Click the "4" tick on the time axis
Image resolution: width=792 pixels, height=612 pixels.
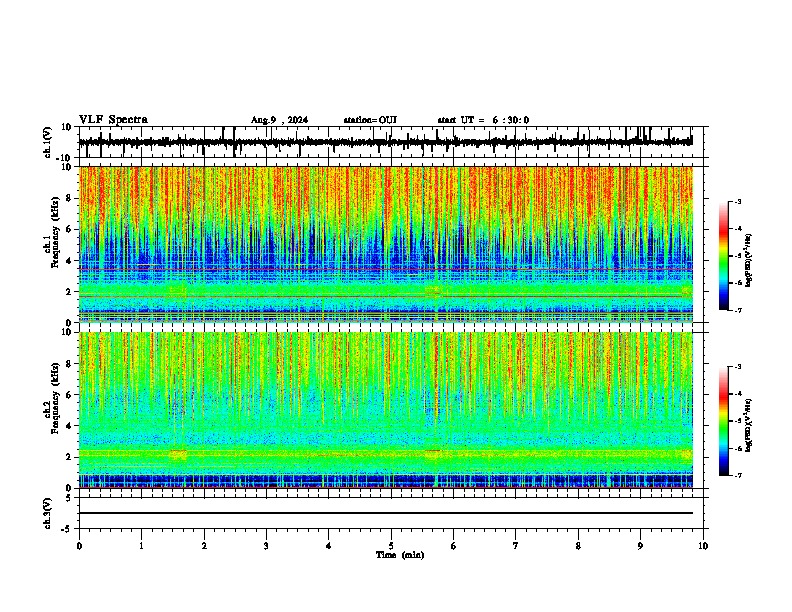(329, 546)
